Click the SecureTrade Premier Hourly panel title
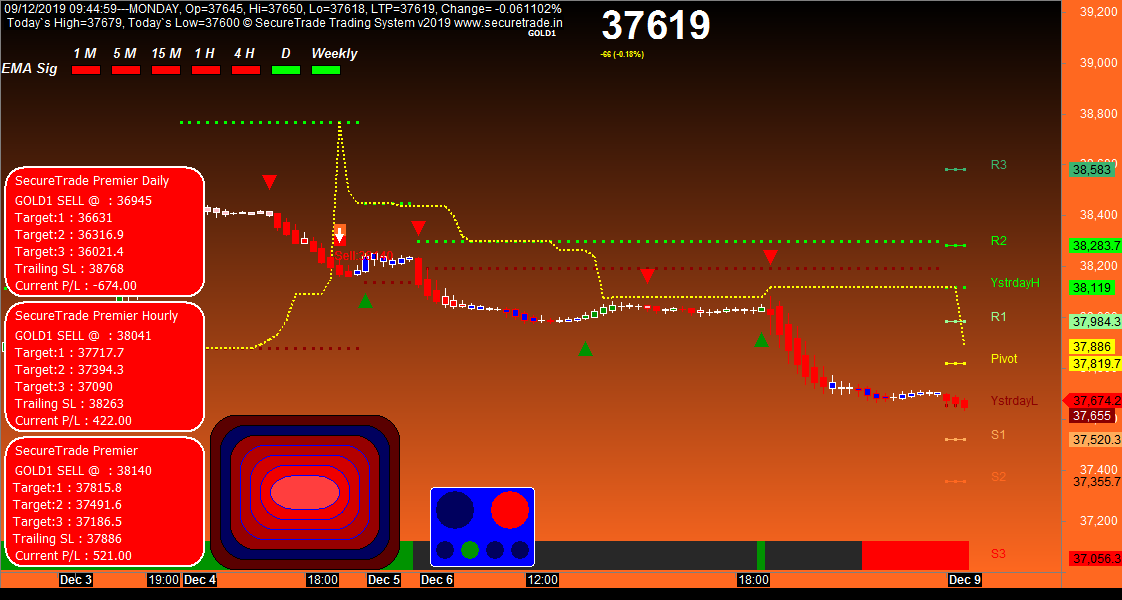This screenshot has height=600, width=1122. [x=97, y=315]
